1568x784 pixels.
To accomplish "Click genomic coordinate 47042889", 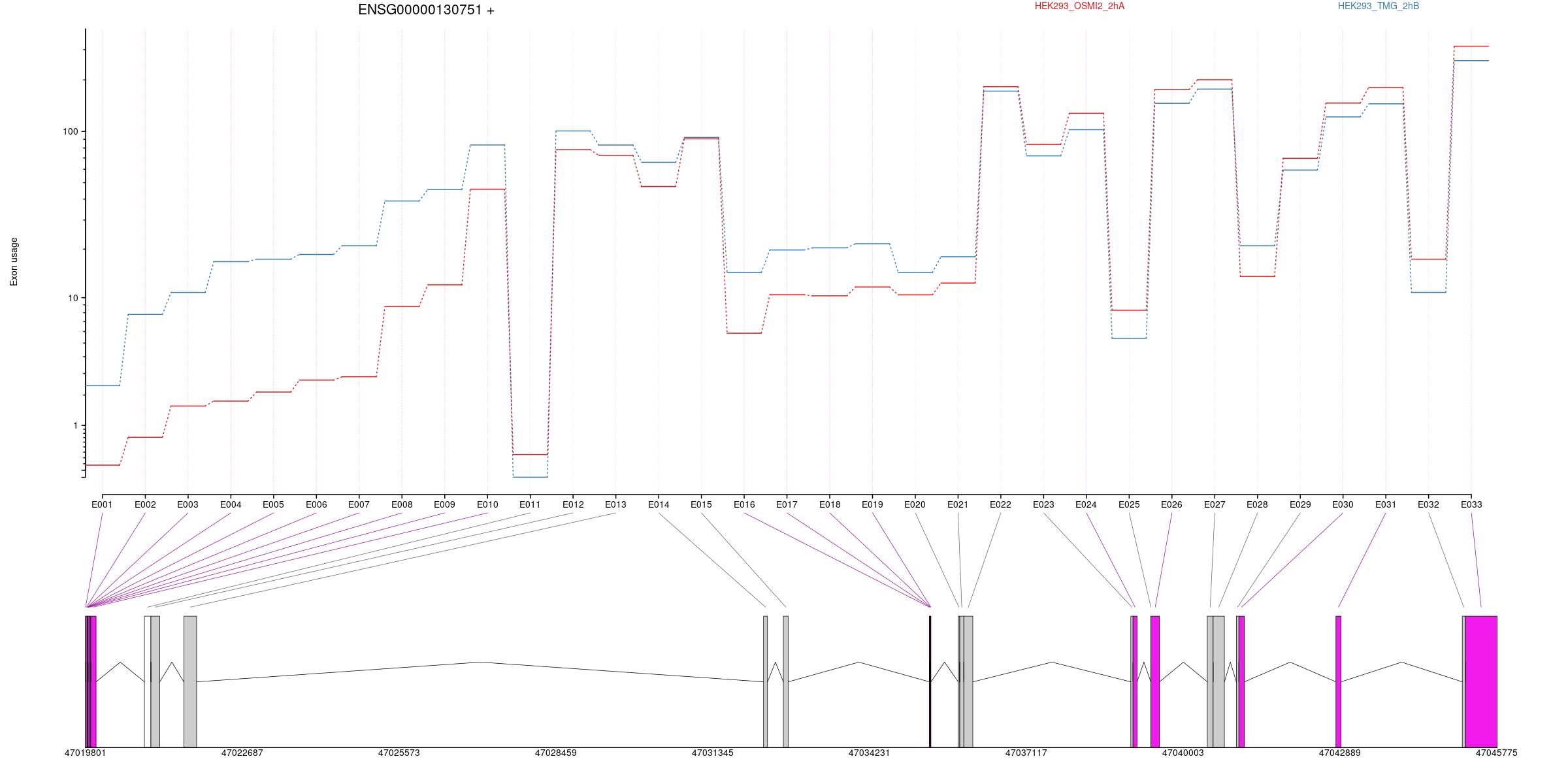I will pyautogui.click(x=1339, y=753).
